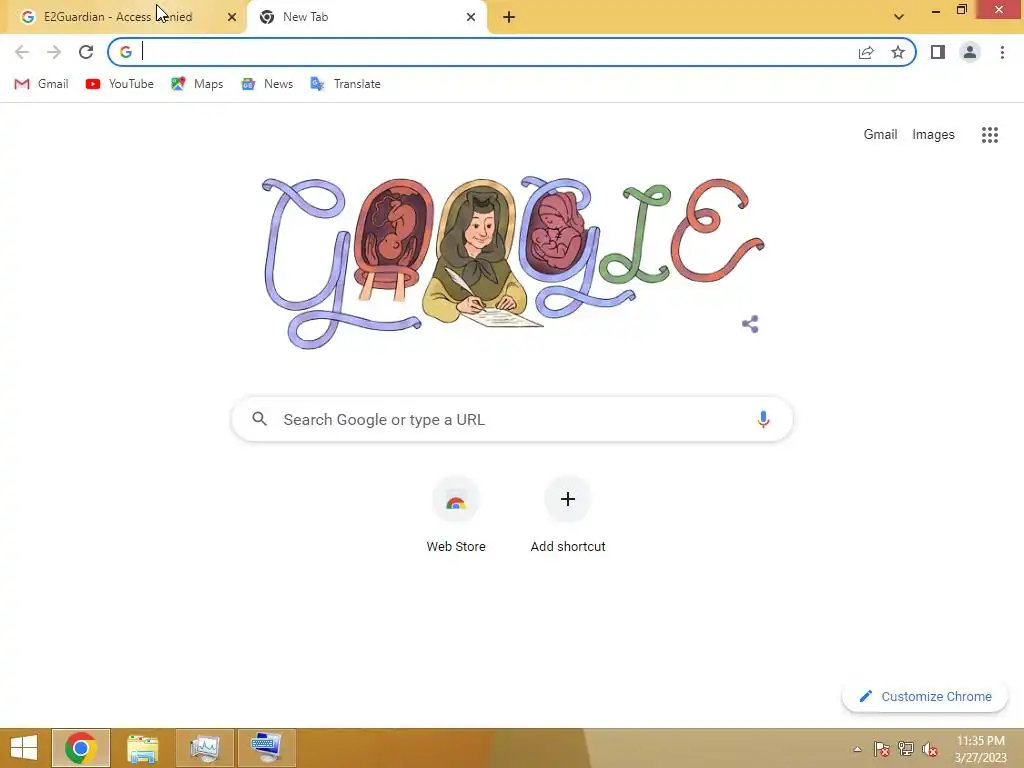The width and height of the screenshot is (1024, 768).
Task: Click the search magnifier icon in the search box
Action: pos(260,419)
